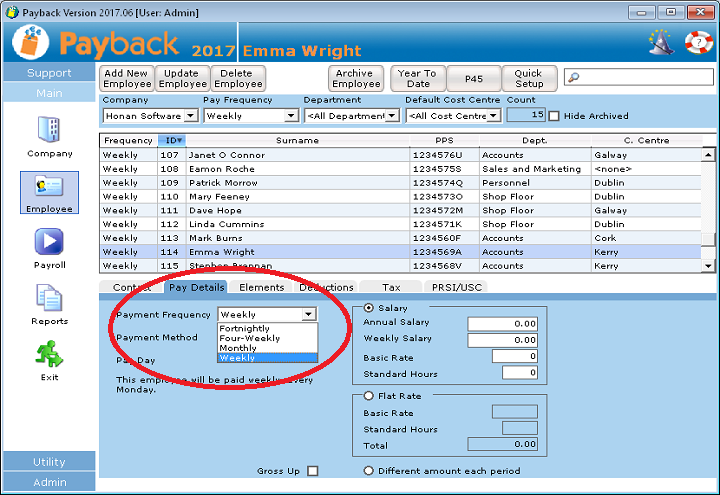
Task: Select the Employee sidebar icon
Action: (49, 187)
